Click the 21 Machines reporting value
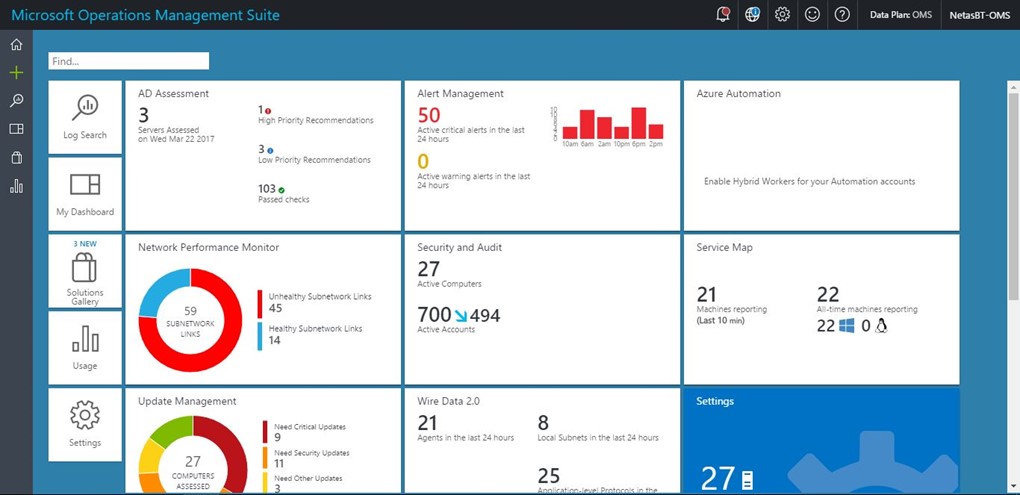 pyautogui.click(x=706, y=294)
